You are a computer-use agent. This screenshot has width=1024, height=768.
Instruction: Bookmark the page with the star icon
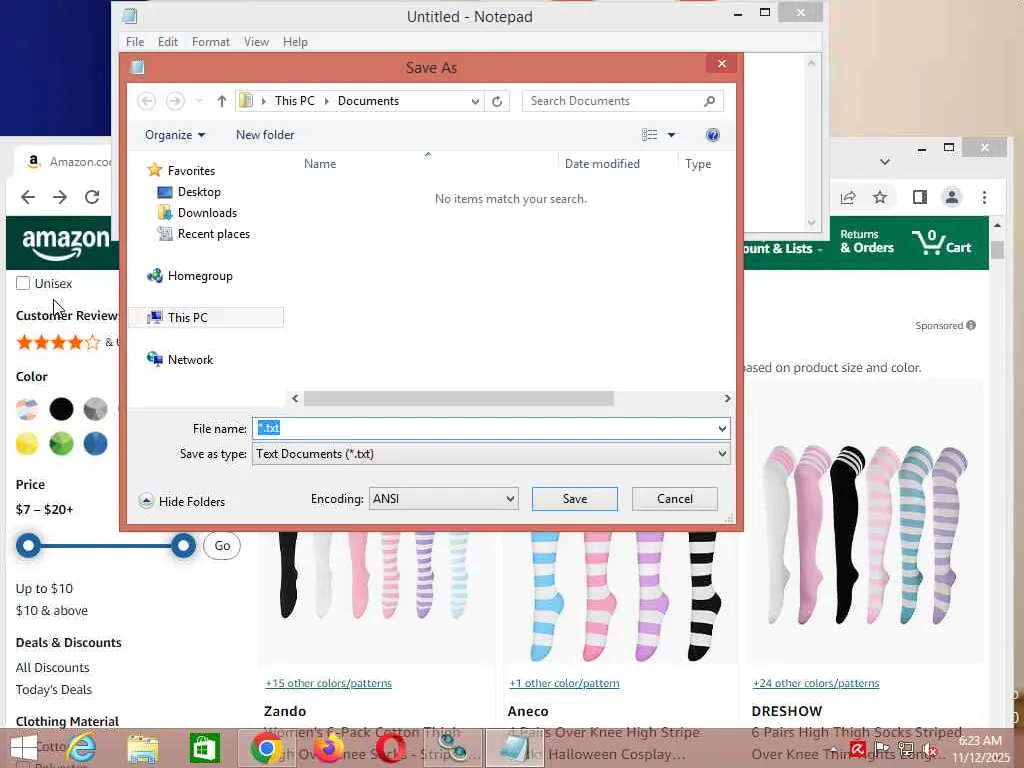pyautogui.click(x=880, y=197)
